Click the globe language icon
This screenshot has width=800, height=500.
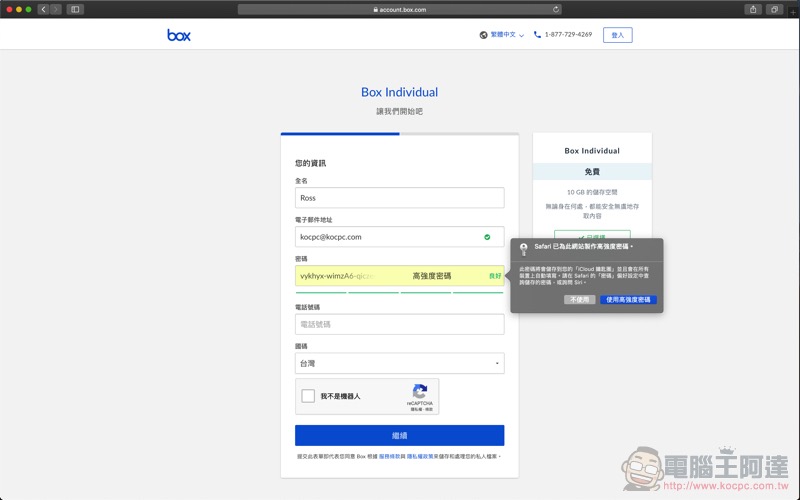click(x=483, y=35)
